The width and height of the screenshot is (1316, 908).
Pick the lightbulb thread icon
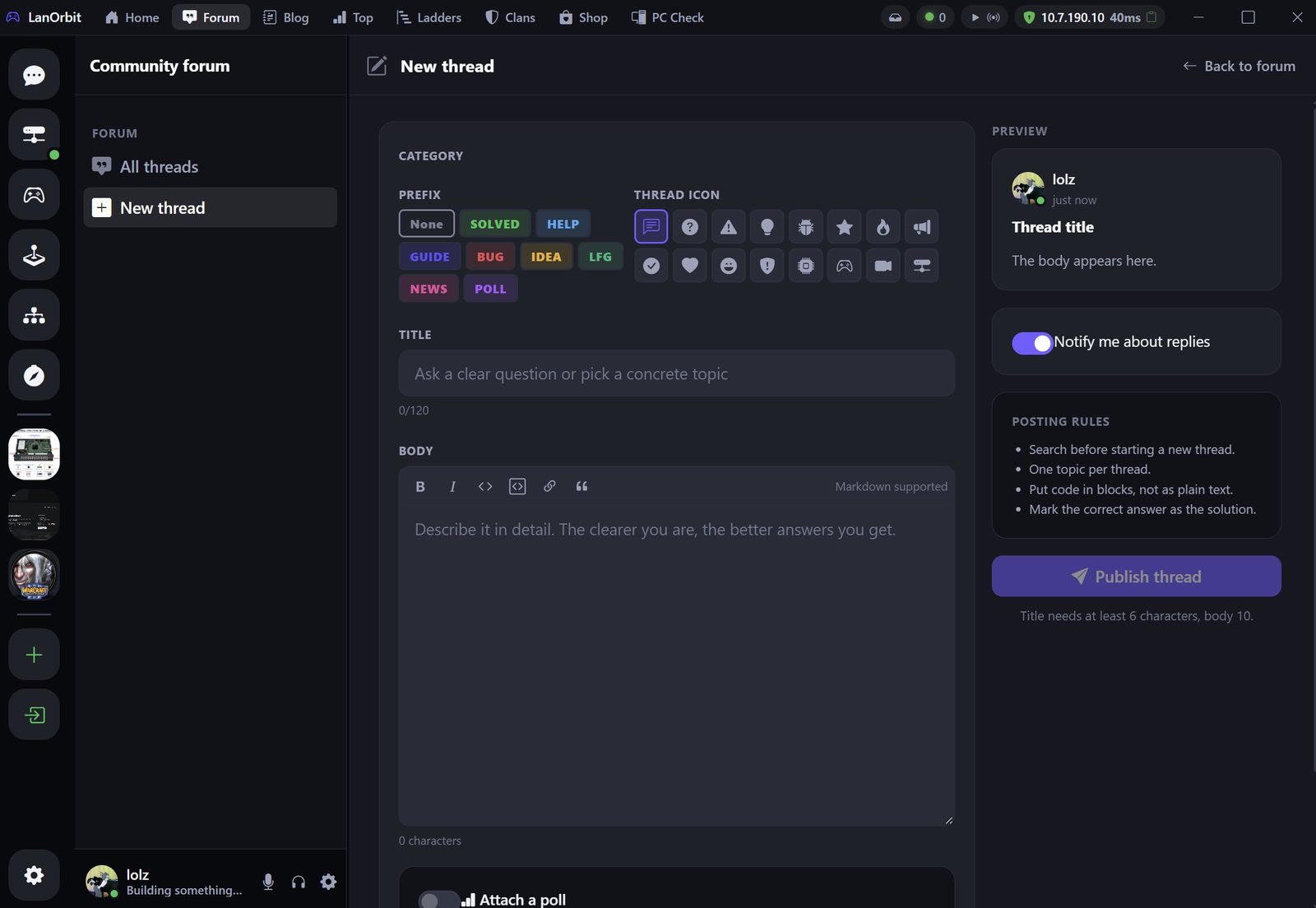767,227
